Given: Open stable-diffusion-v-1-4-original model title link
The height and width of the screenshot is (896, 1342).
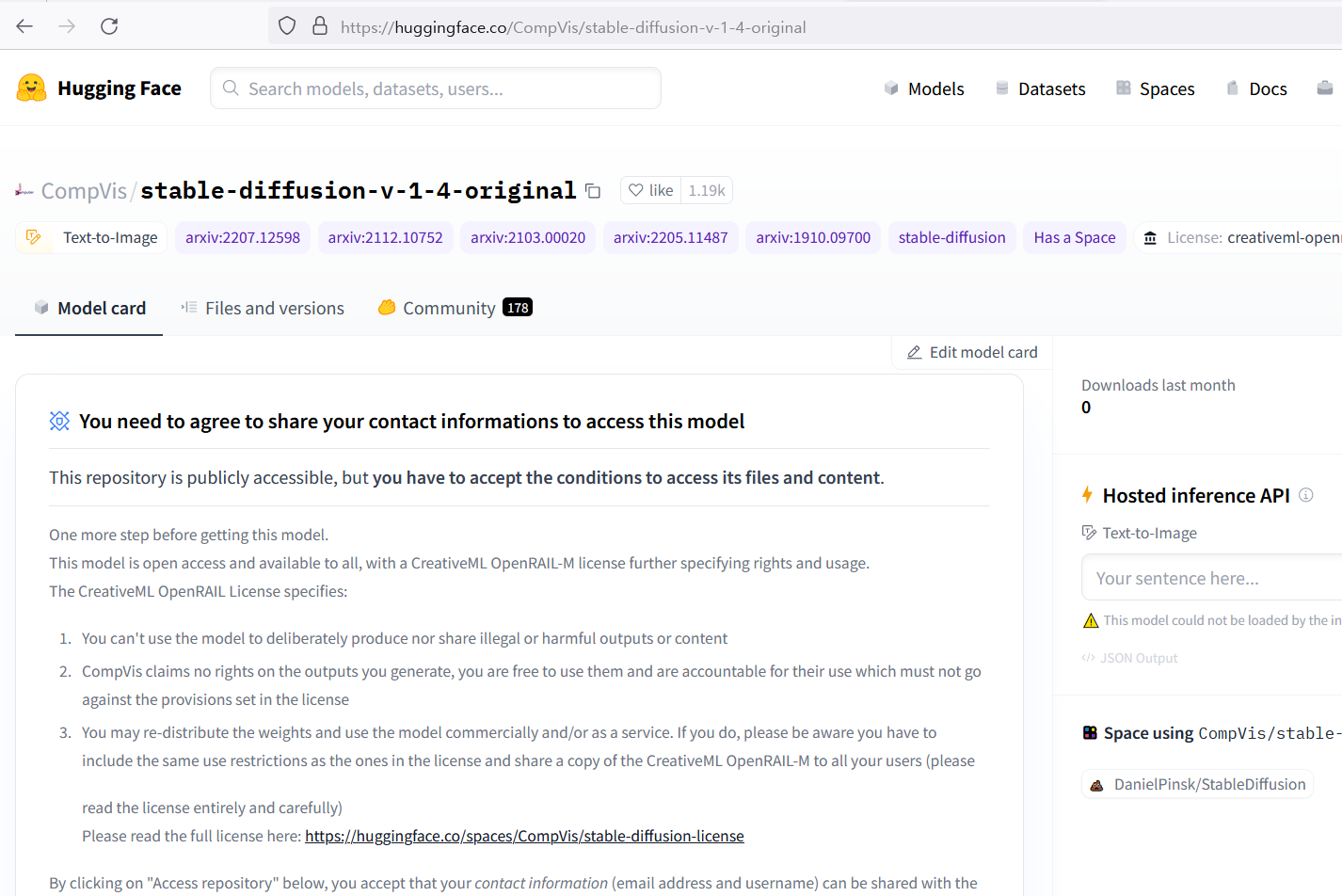Looking at the screenshot, I should [358, 190].
